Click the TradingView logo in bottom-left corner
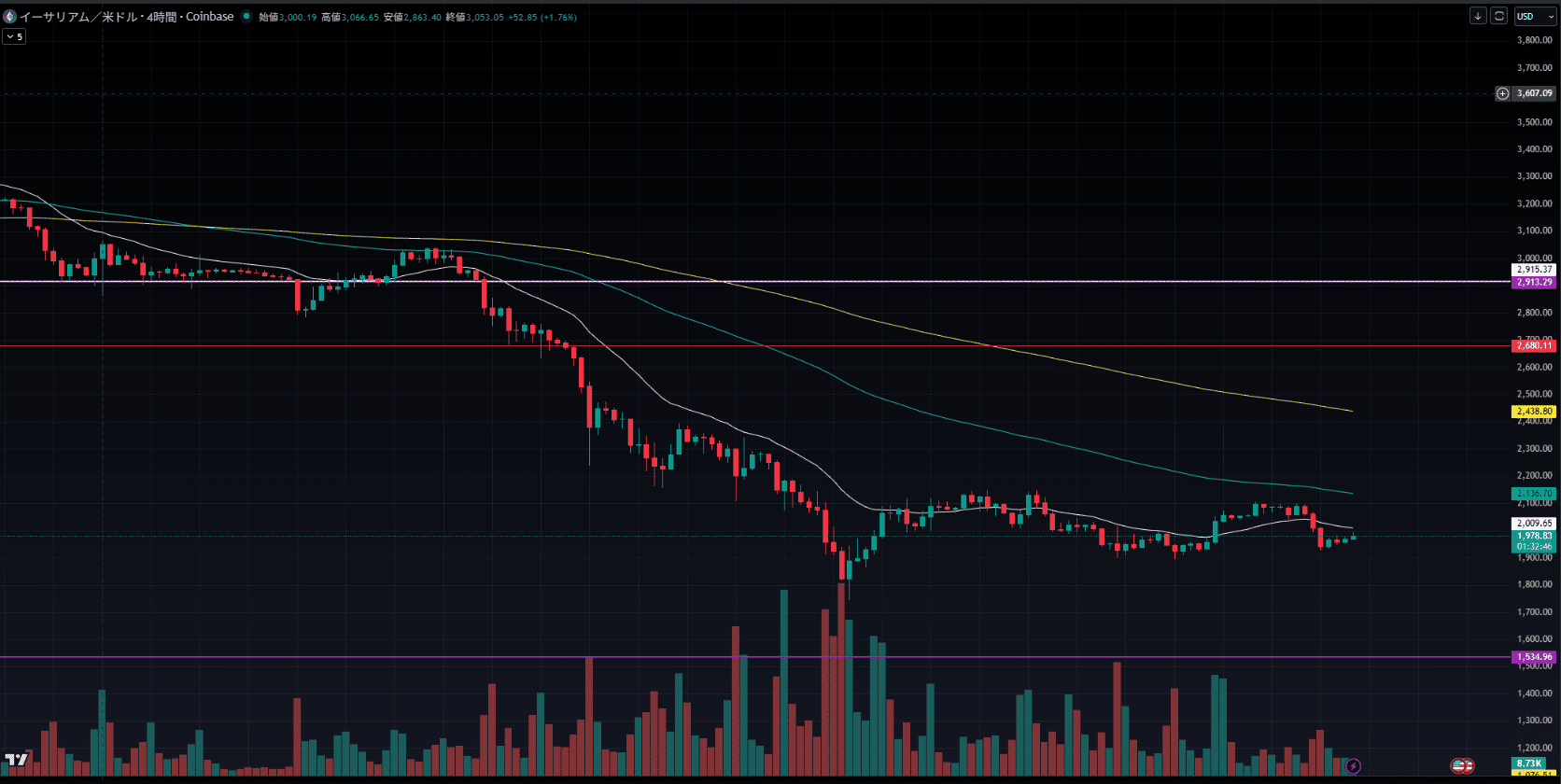The width and height of the screenshot is (1561, 784). pos(15,760)
